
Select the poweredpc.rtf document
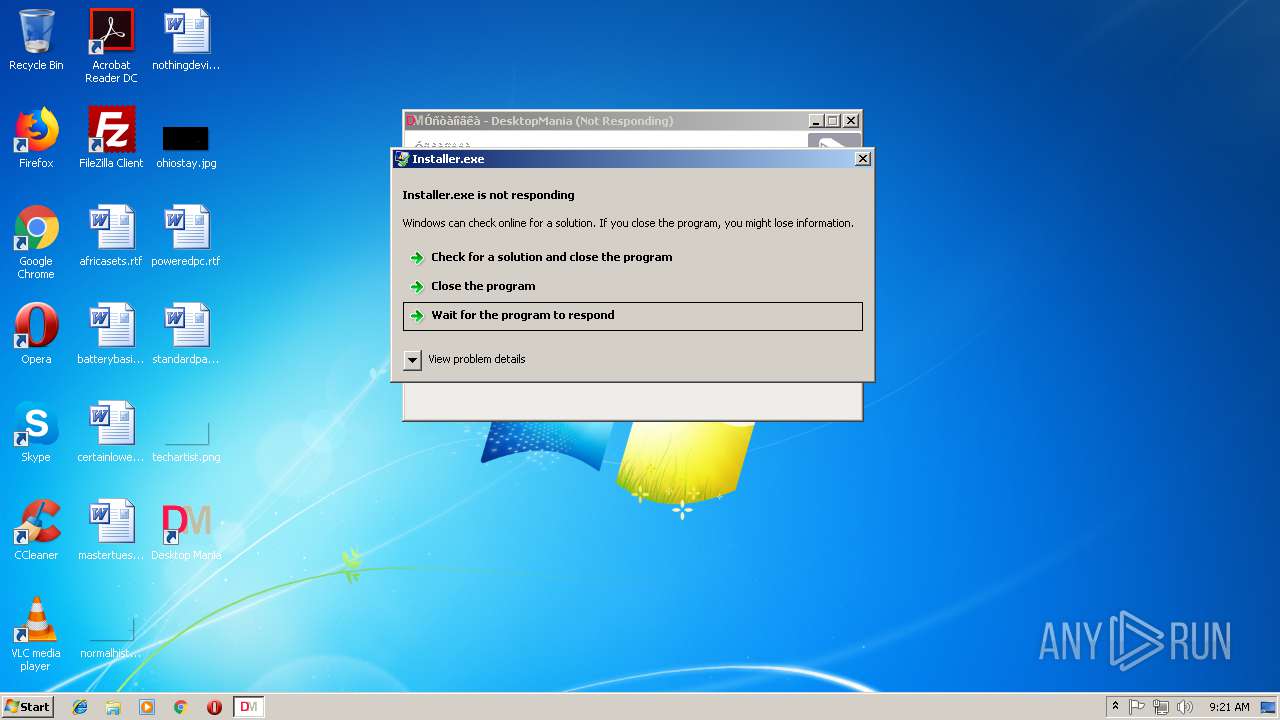[186, 236]
